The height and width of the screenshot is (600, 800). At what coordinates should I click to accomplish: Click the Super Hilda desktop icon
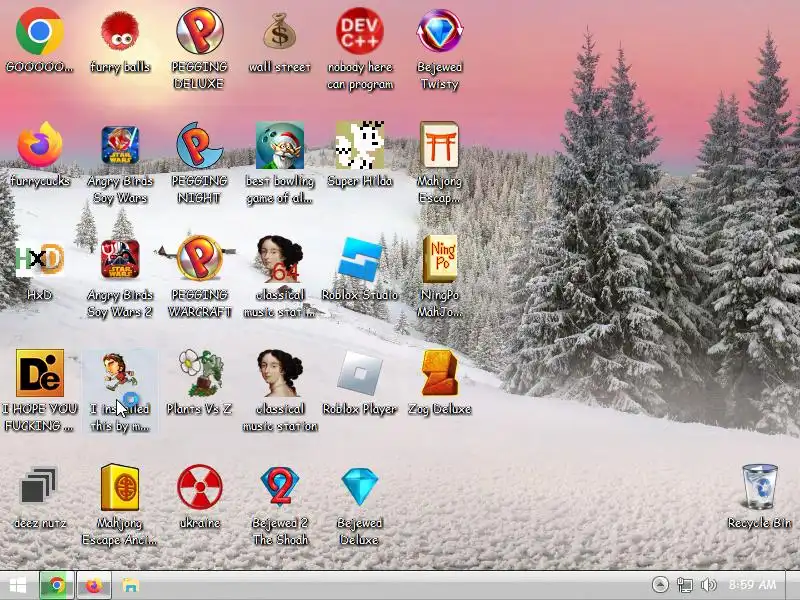coord(360,145)
